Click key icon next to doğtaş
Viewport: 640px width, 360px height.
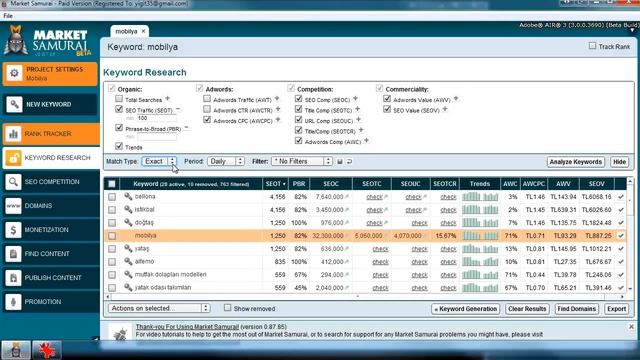[x=128, y=222]
